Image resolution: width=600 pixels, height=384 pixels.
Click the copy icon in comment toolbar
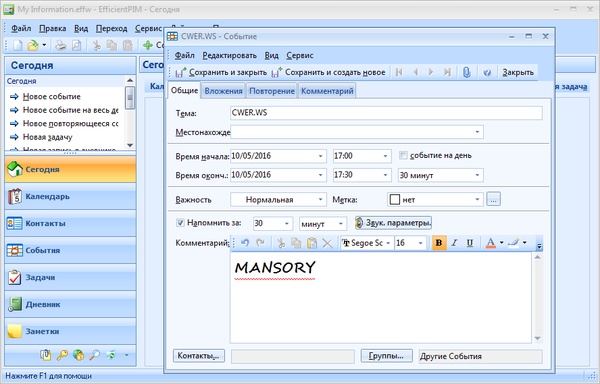296,243
